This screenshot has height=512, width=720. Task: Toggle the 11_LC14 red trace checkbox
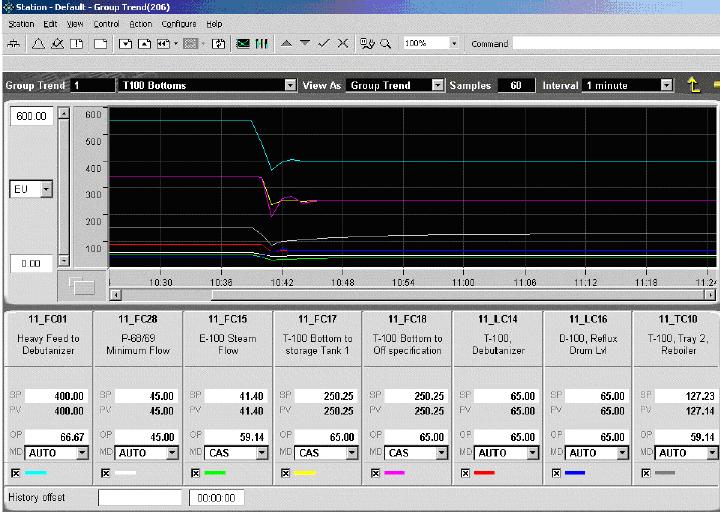[x=464, y=472]
